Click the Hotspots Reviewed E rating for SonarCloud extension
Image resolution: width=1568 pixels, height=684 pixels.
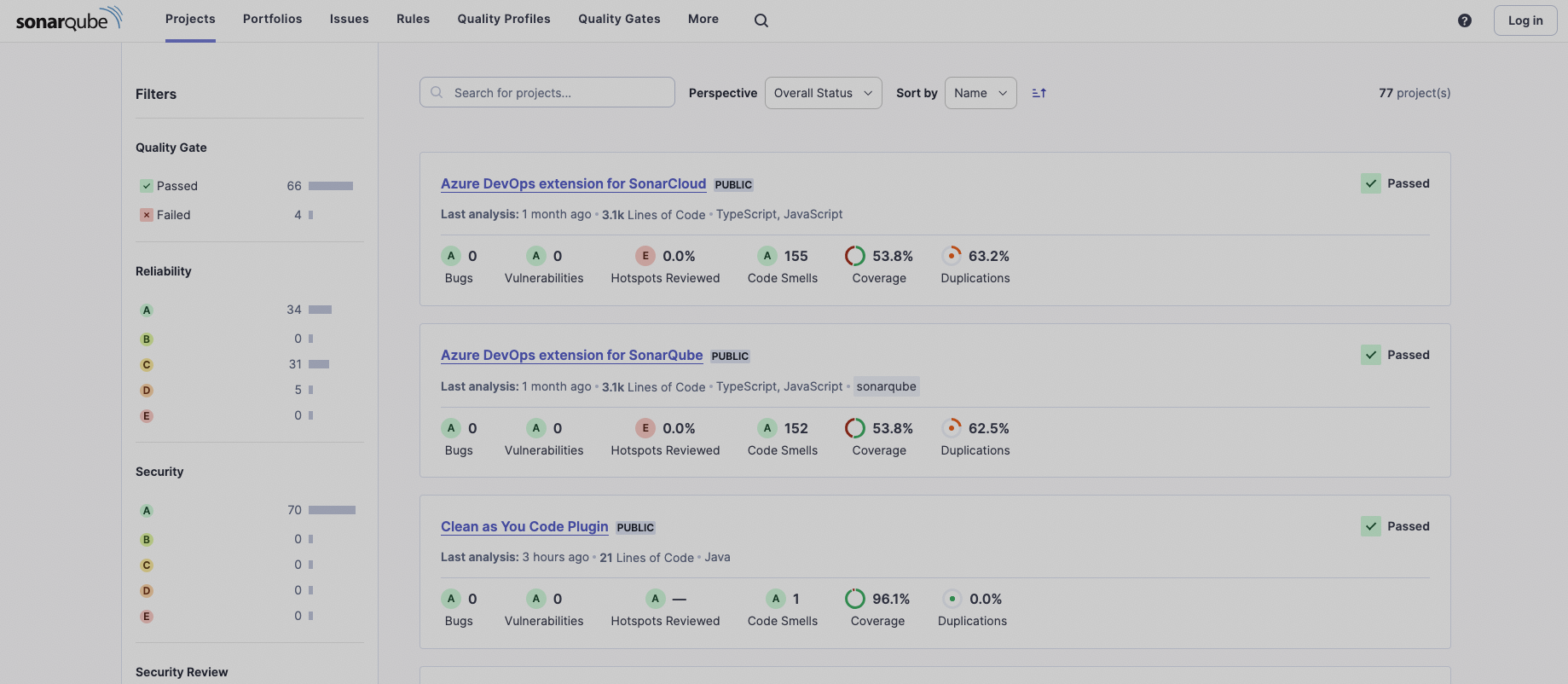(x=645, y=256)
